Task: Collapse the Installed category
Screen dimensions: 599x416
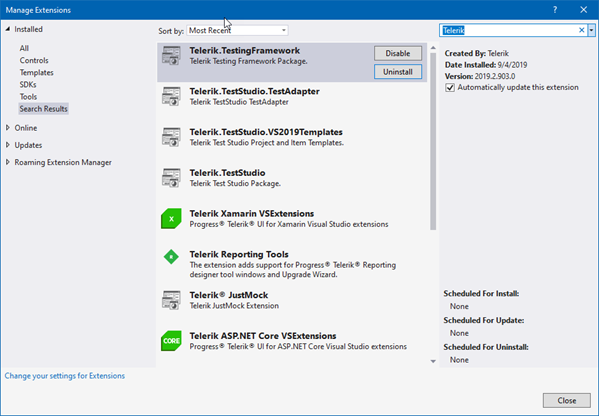Action: point(8,29)
